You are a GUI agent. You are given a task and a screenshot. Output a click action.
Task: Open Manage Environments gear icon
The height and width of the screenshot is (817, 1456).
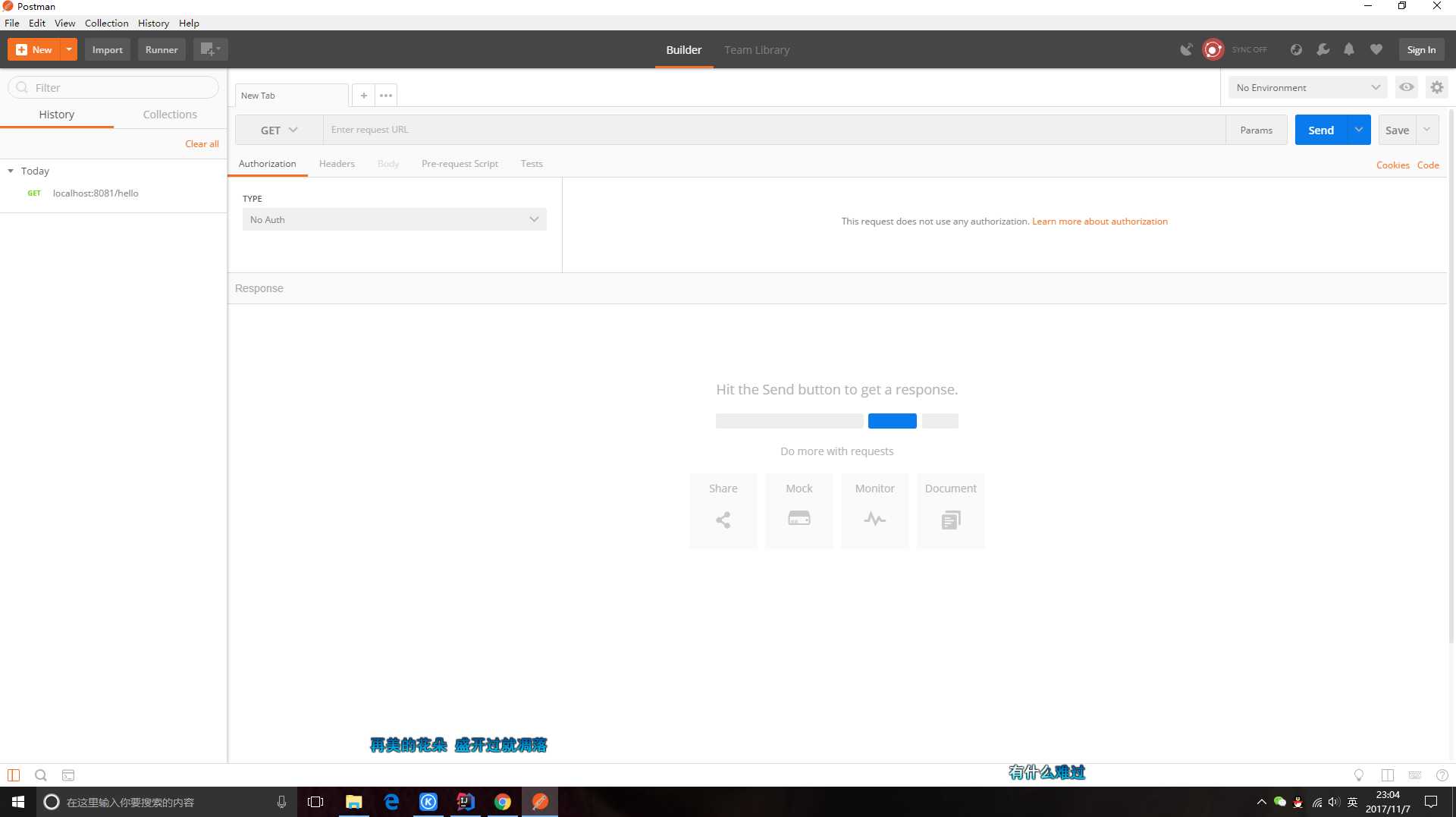click(x=1437, y=87)
